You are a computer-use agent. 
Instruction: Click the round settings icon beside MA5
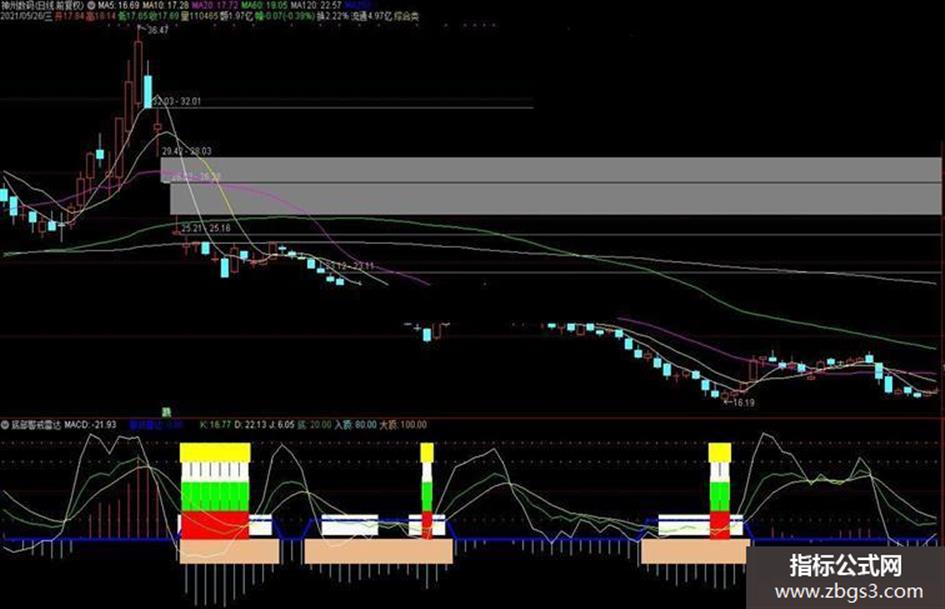[91, 5]
